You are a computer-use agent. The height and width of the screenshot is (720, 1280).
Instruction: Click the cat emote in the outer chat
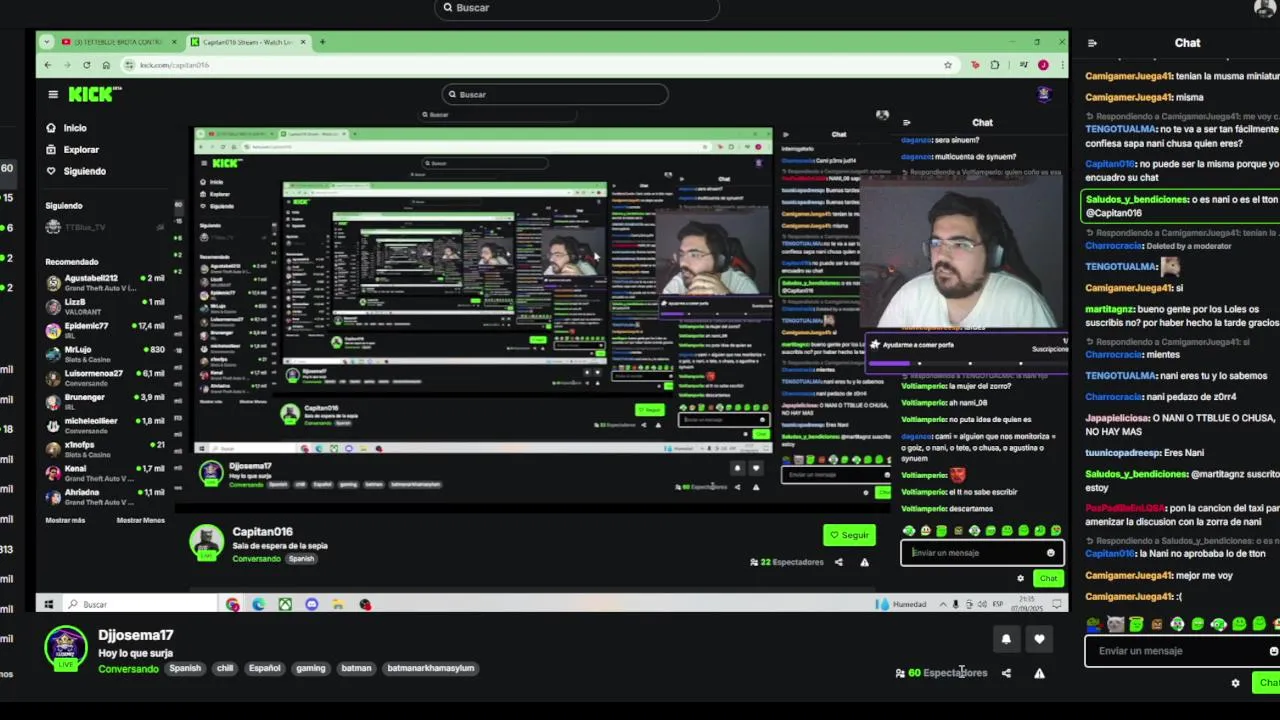click(x=1115, y=624)
